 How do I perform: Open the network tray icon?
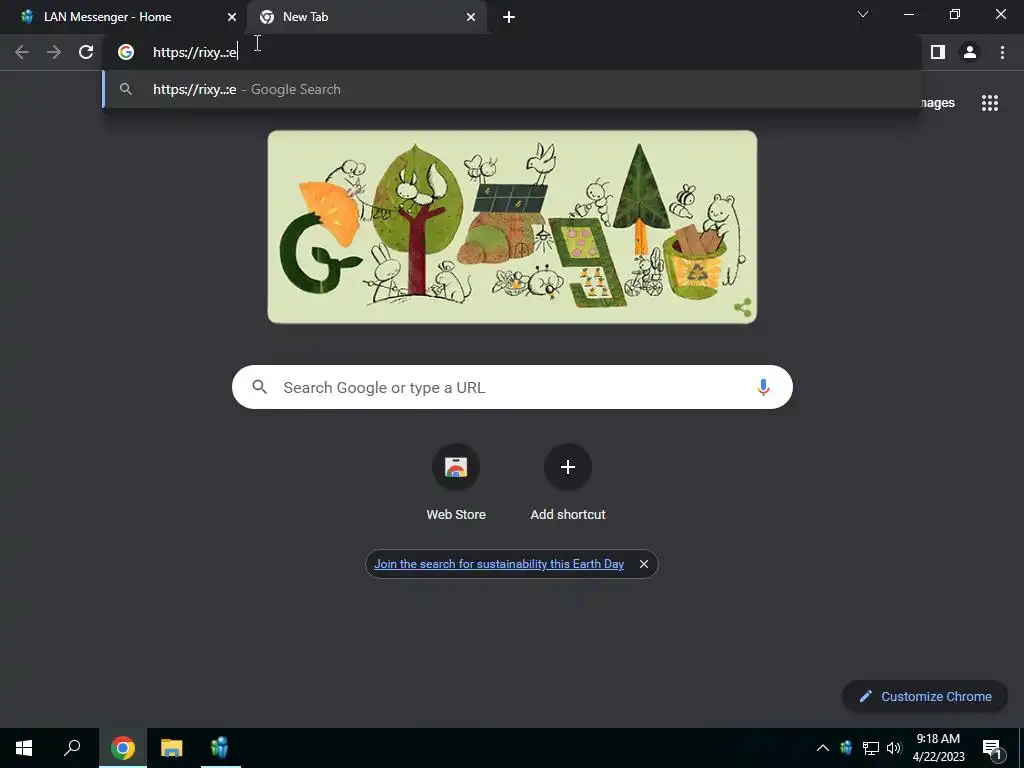click(871, 748)
